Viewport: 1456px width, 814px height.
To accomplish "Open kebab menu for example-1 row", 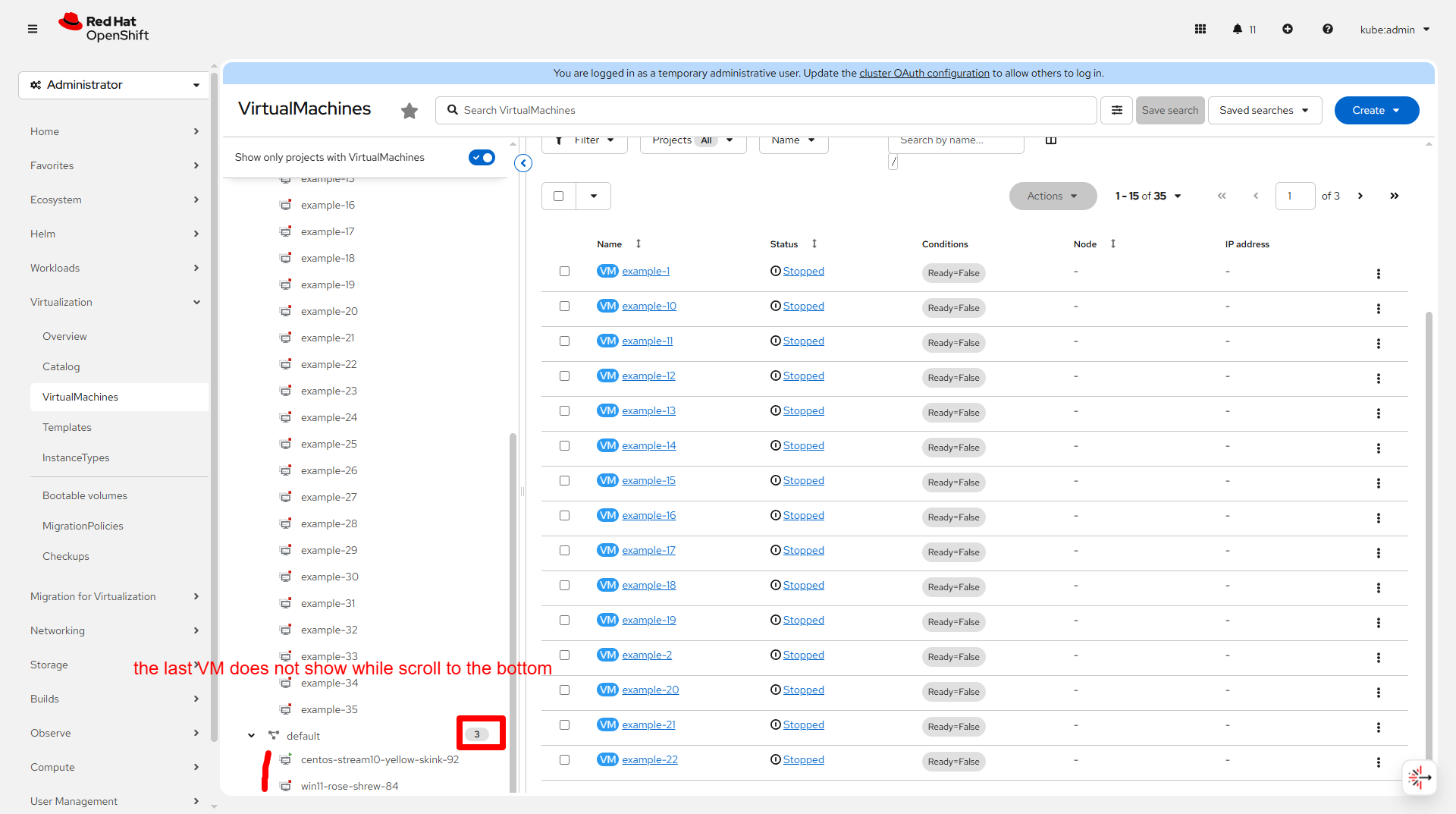I will point(1378,274).
